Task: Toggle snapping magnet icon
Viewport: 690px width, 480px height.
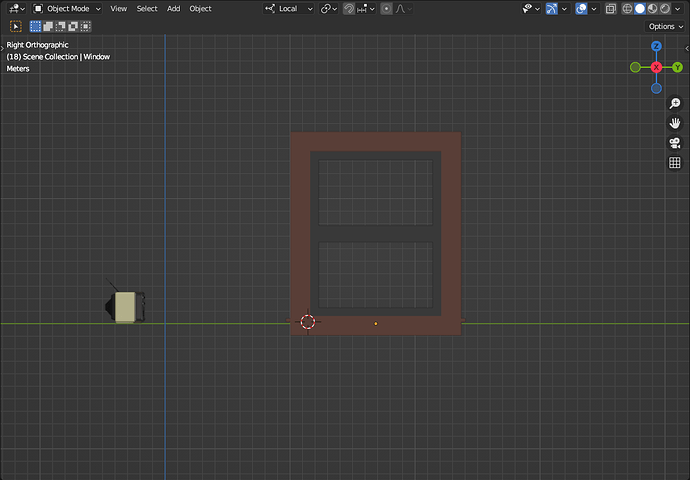Action: tap(349, 8)
